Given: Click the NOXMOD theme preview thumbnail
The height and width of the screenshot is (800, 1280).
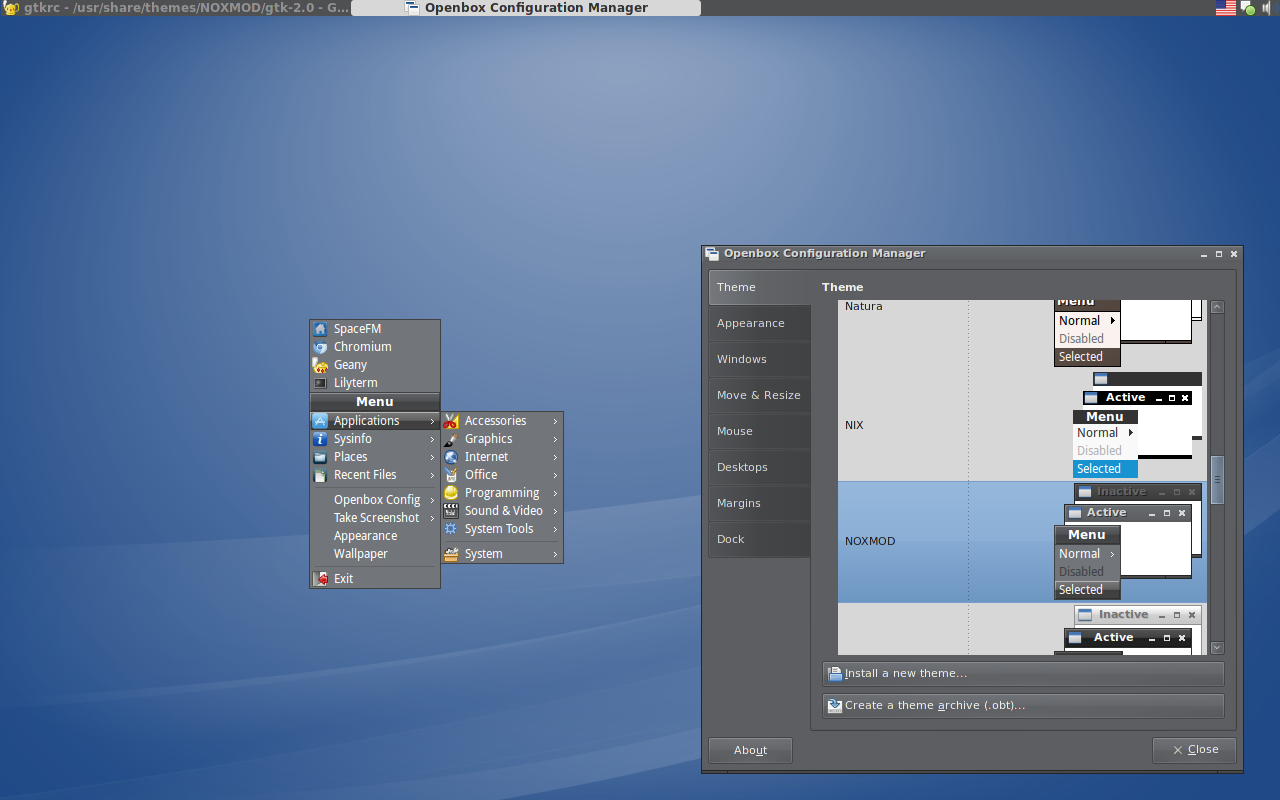Looking at the screenshot, I should pyautogui.click(x=1128, y=542).
